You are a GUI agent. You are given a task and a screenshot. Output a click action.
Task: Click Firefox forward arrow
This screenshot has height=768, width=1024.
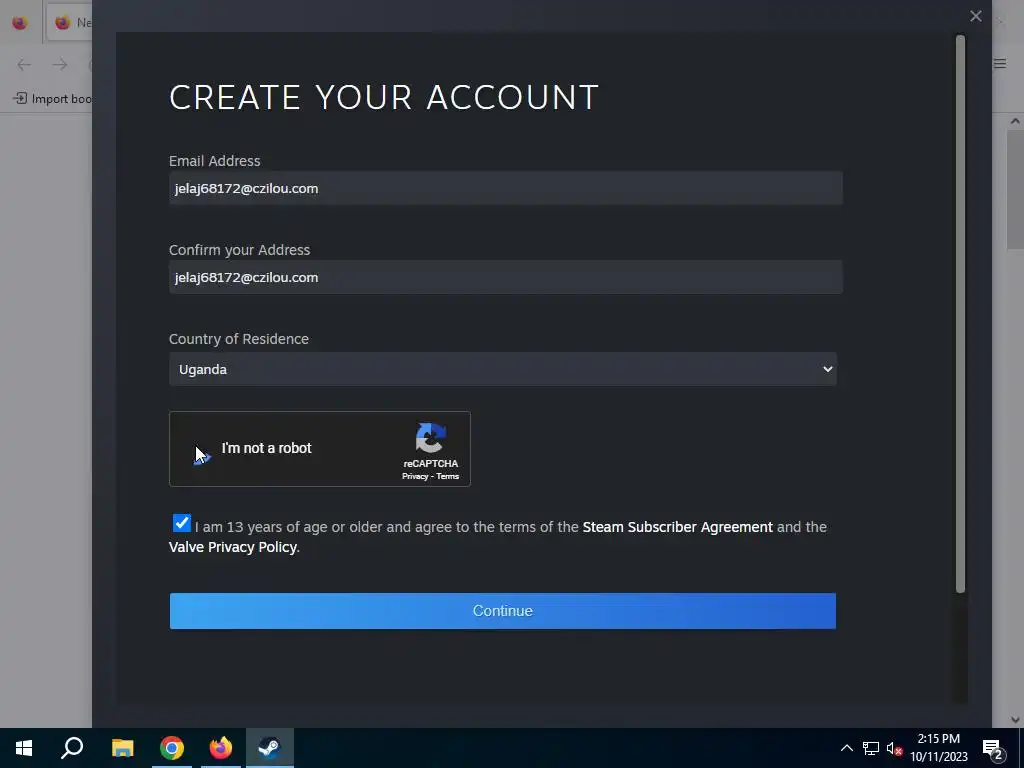tap(60, 64)
